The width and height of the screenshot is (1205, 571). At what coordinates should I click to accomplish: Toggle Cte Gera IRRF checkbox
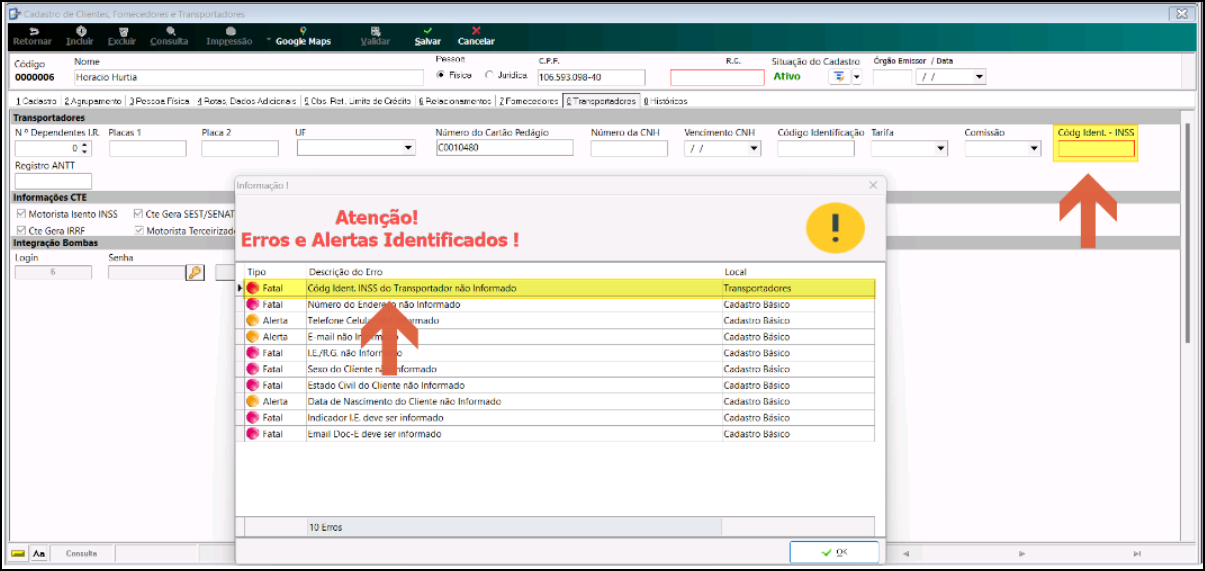click(x=20, y=230)
